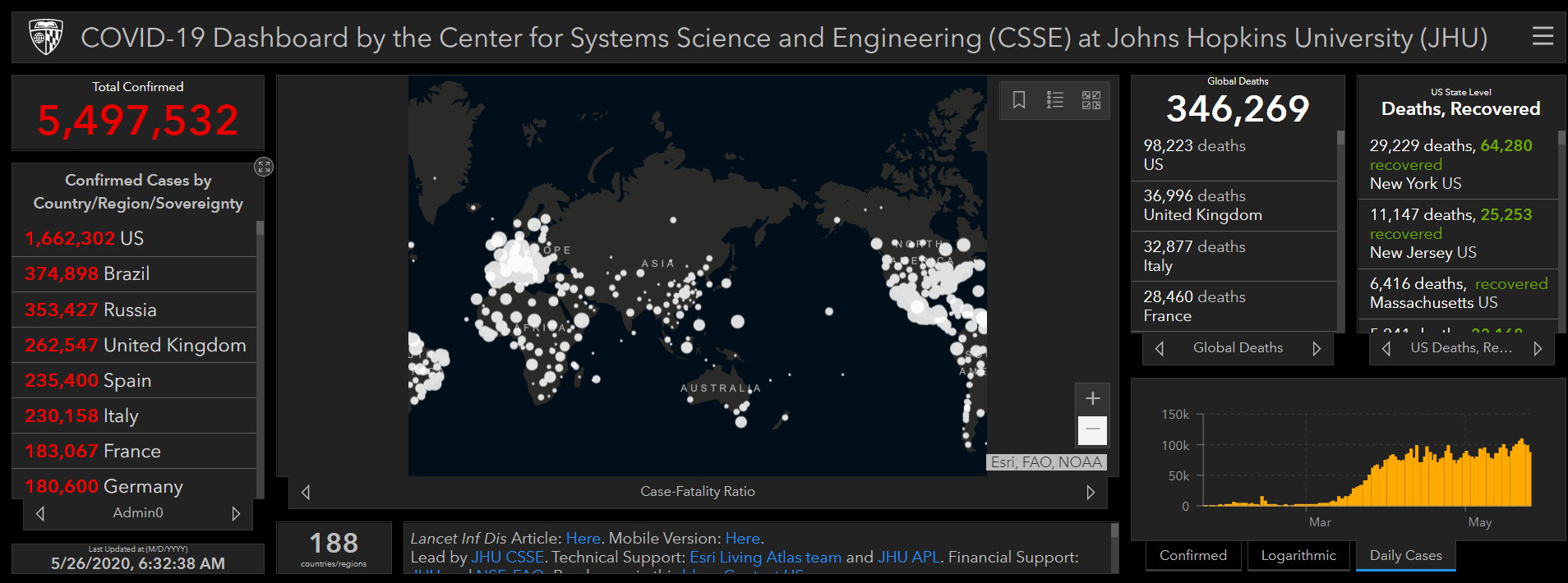Select New Jersey US deaths entry
1568x583 pixels.
click(x=1459, y=233)
